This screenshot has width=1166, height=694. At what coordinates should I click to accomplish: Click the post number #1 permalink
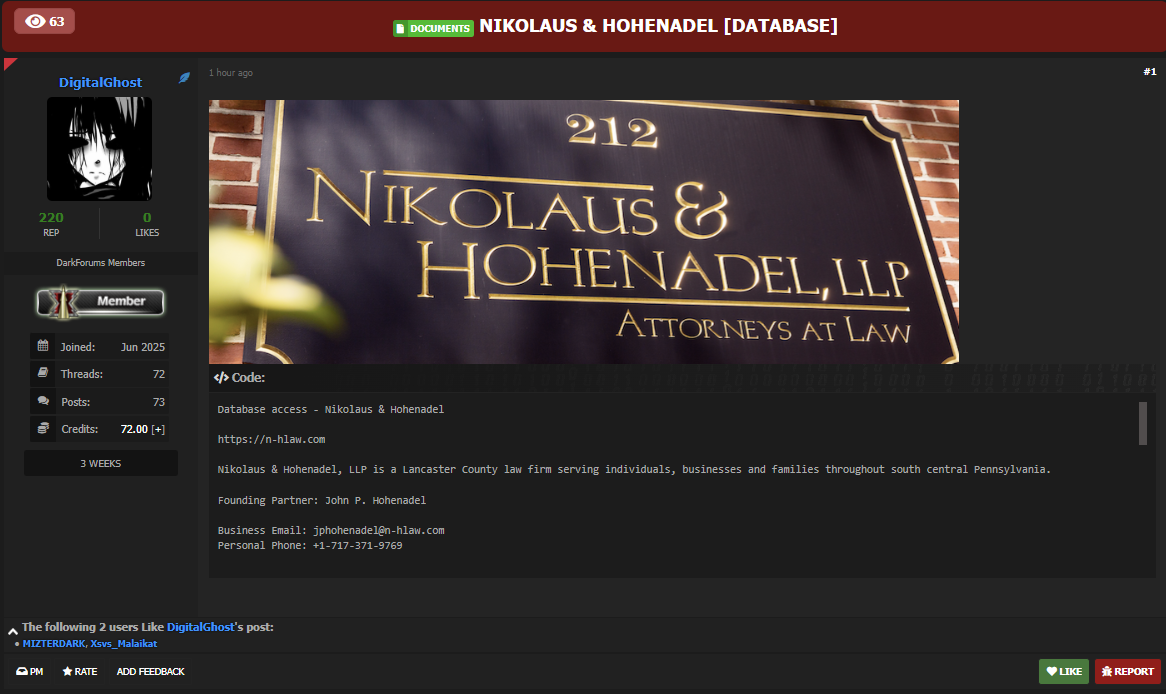tap(1150, 71)
